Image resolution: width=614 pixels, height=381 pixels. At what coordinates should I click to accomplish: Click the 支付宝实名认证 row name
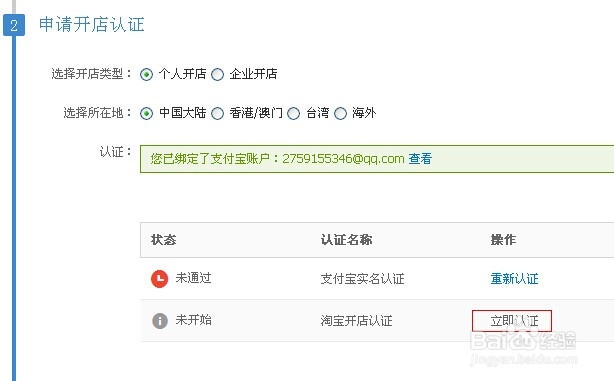pyautogui.click(x=363, y=279)
